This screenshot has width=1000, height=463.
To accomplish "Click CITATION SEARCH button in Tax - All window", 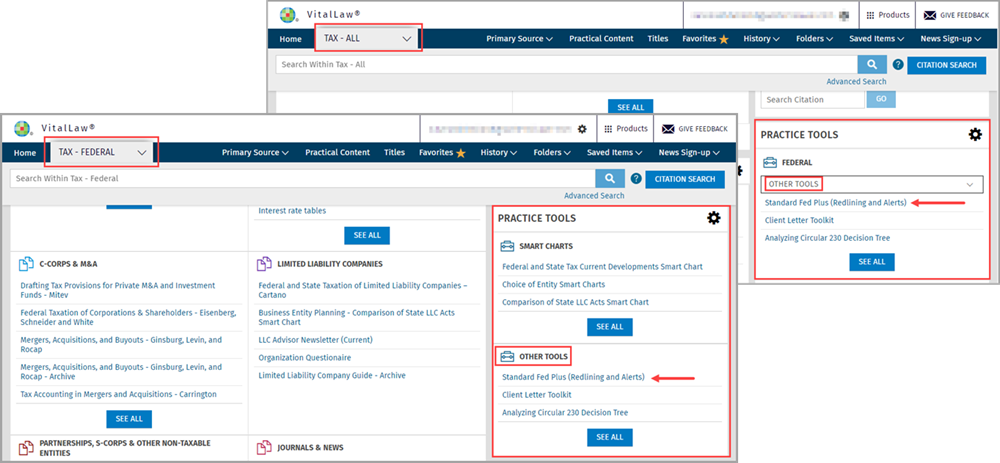I will [946, 64].
